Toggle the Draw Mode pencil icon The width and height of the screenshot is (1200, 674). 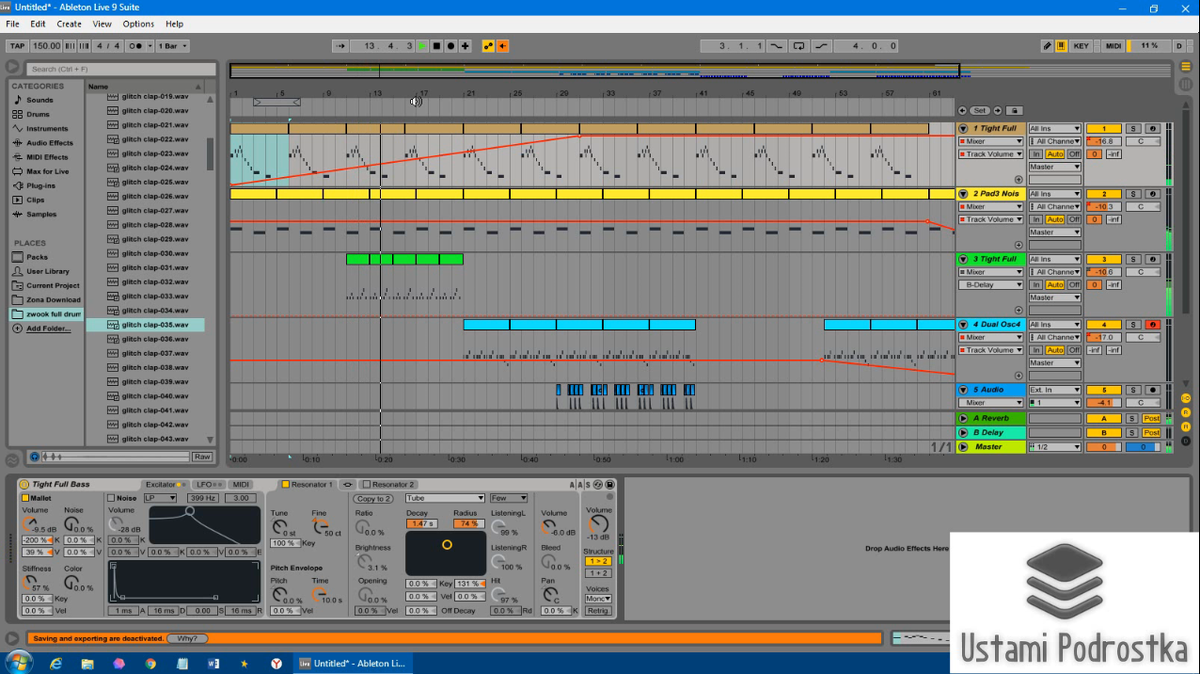[x=1047, y=46]
